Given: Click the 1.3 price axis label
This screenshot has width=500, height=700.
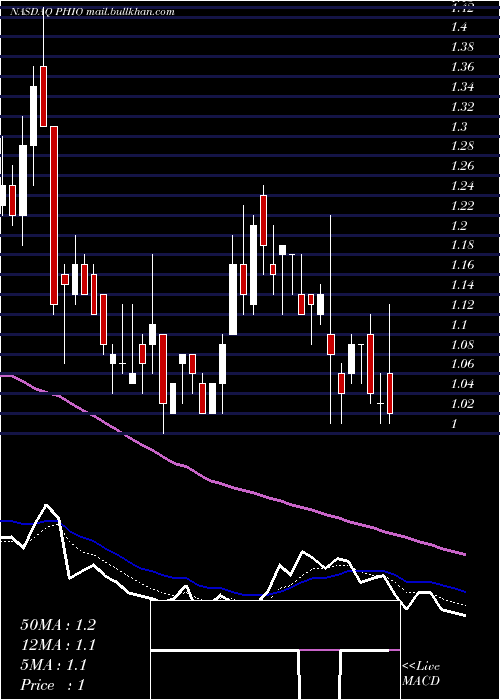Looking at the screenshot, I should pos(459,126).
